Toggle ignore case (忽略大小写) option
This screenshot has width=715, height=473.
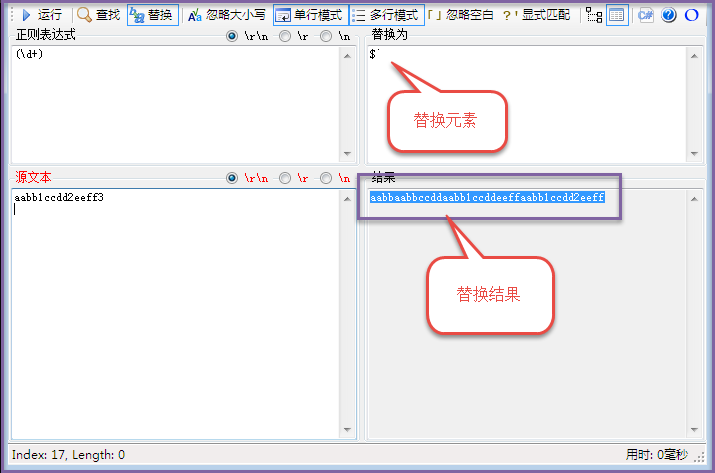click(x=226, y=15)
